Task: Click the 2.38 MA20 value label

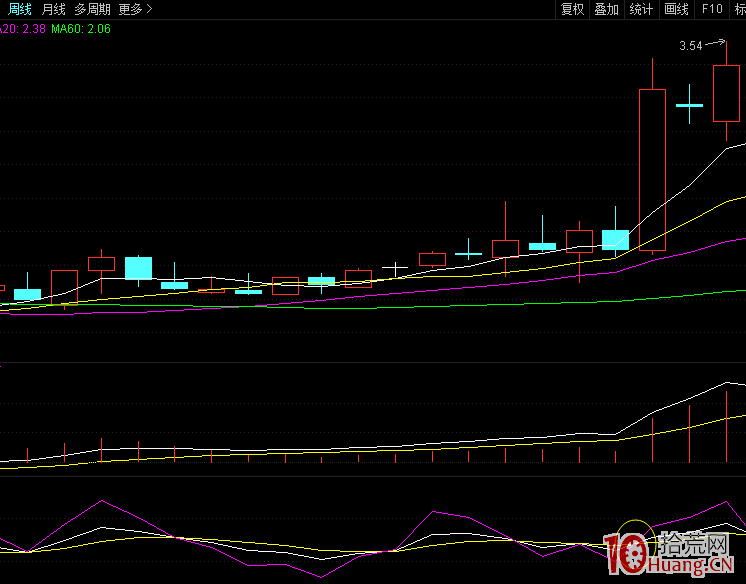Action: click(x=34, y=29)
